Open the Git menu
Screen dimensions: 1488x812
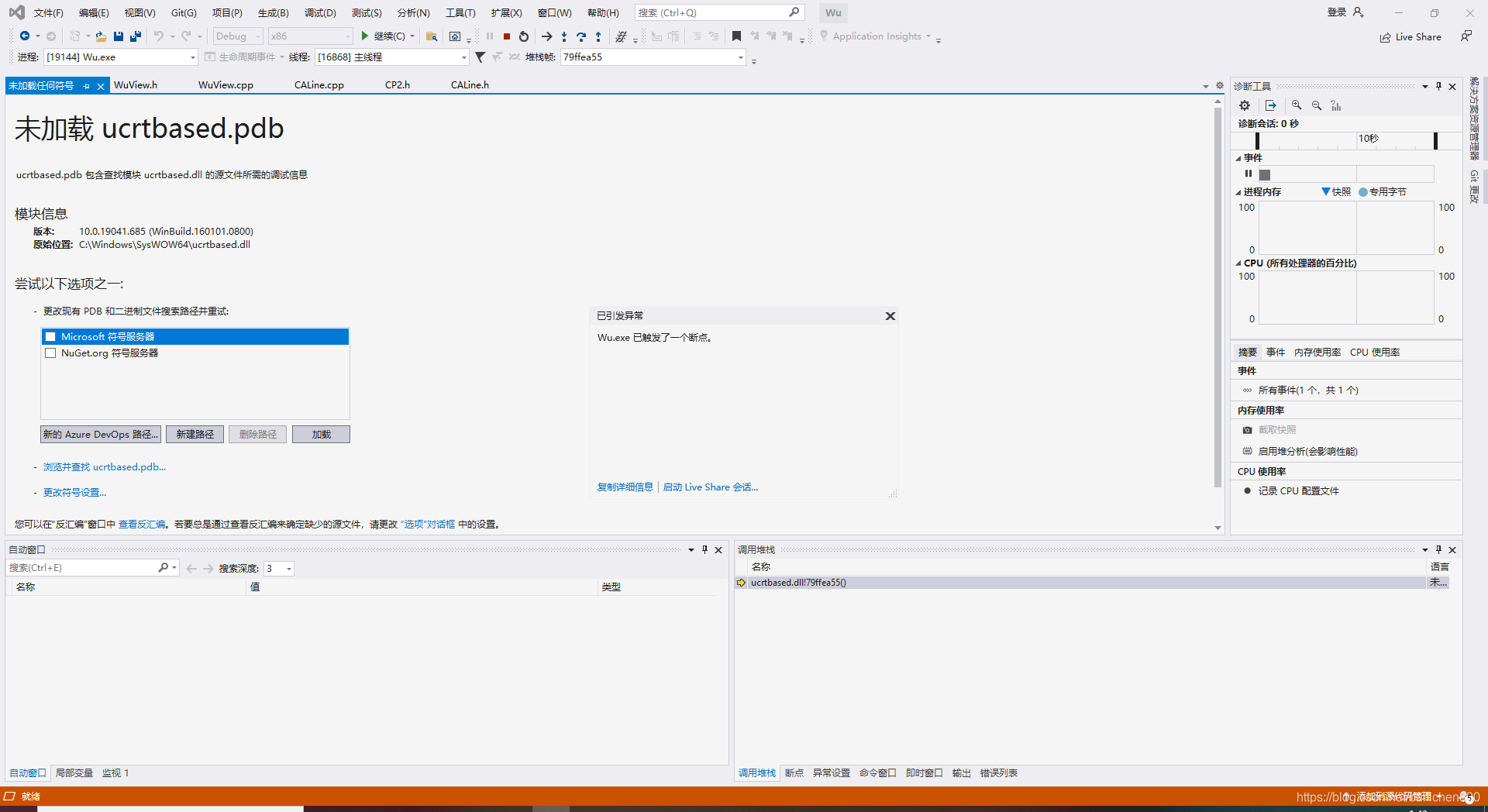tap(184, 13)
